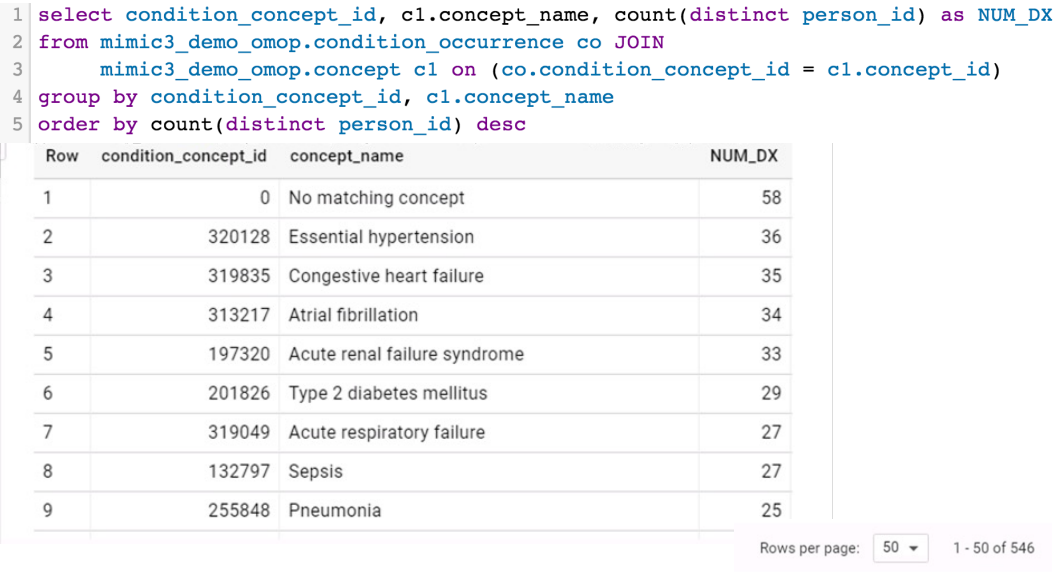Click the No matching concept cell
The width and height of the screenshot is (1063, 573).
click(x=376, y=198)
